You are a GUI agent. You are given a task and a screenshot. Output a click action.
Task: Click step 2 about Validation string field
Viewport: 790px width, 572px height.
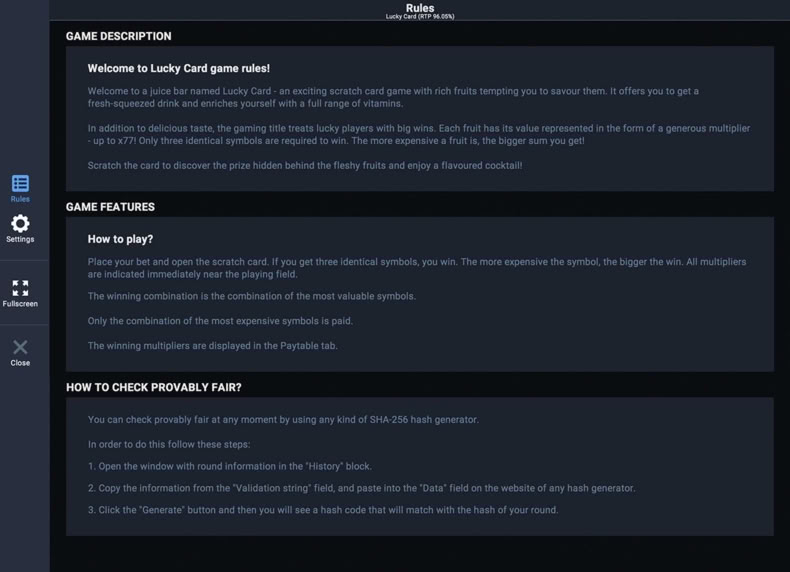click(x=362, y=488)
